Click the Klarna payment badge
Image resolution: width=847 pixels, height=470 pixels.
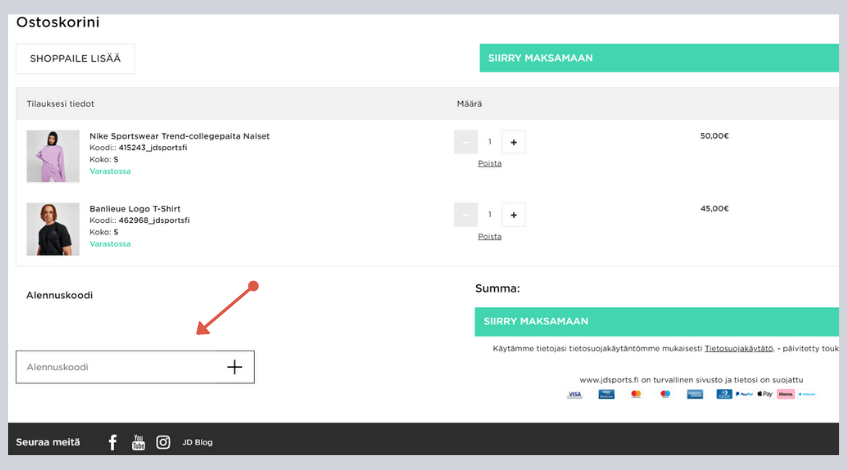(785, 394)
